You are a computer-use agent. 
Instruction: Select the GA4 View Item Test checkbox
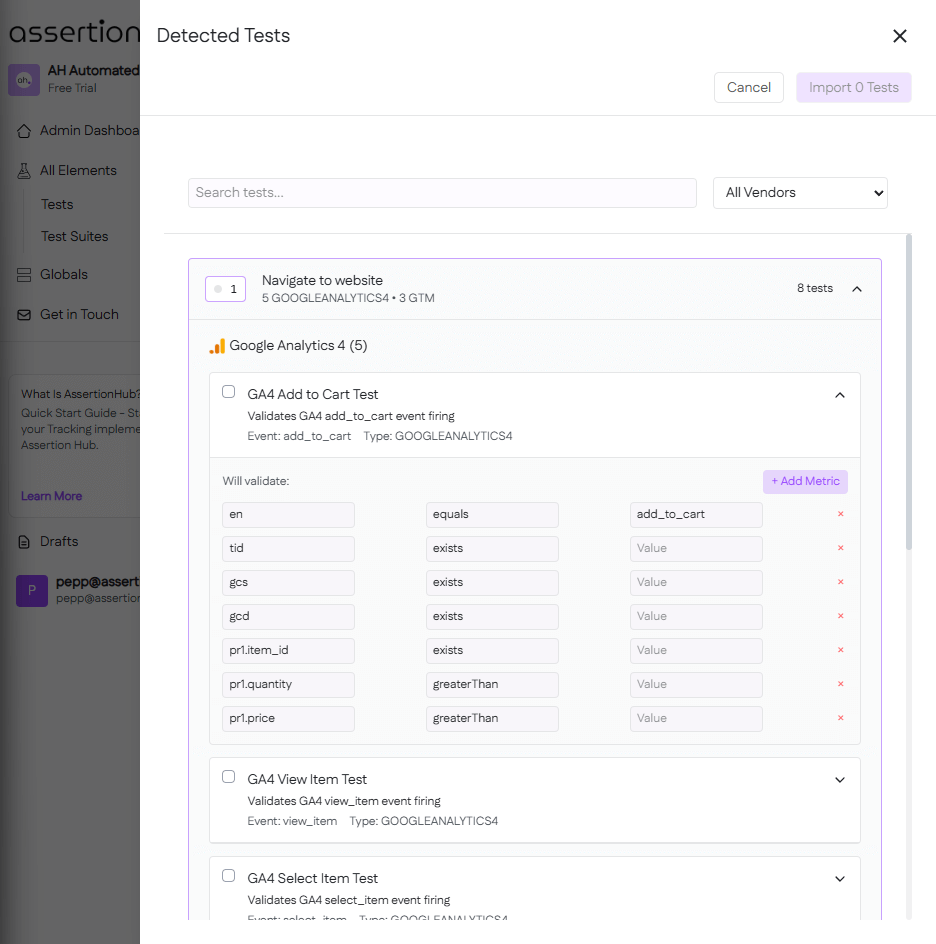[229, 777]
